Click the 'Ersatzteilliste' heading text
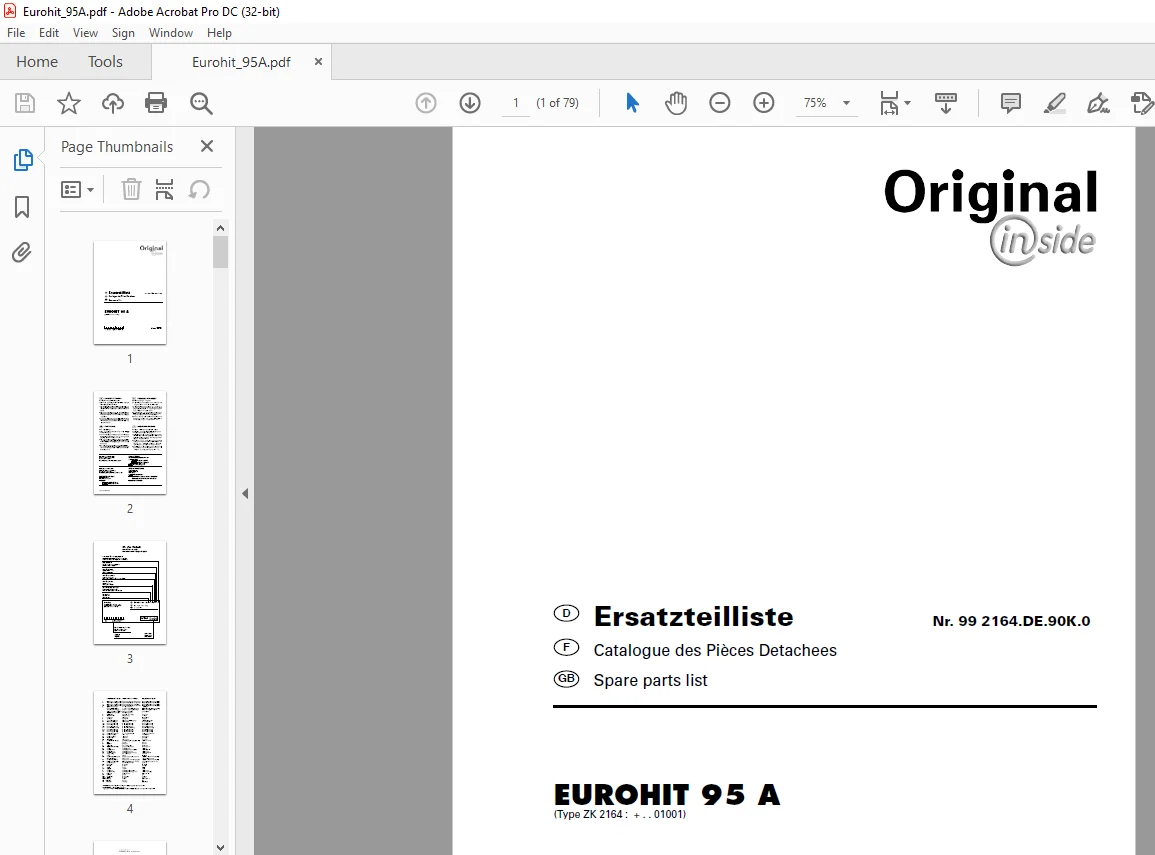 (693, 616)
